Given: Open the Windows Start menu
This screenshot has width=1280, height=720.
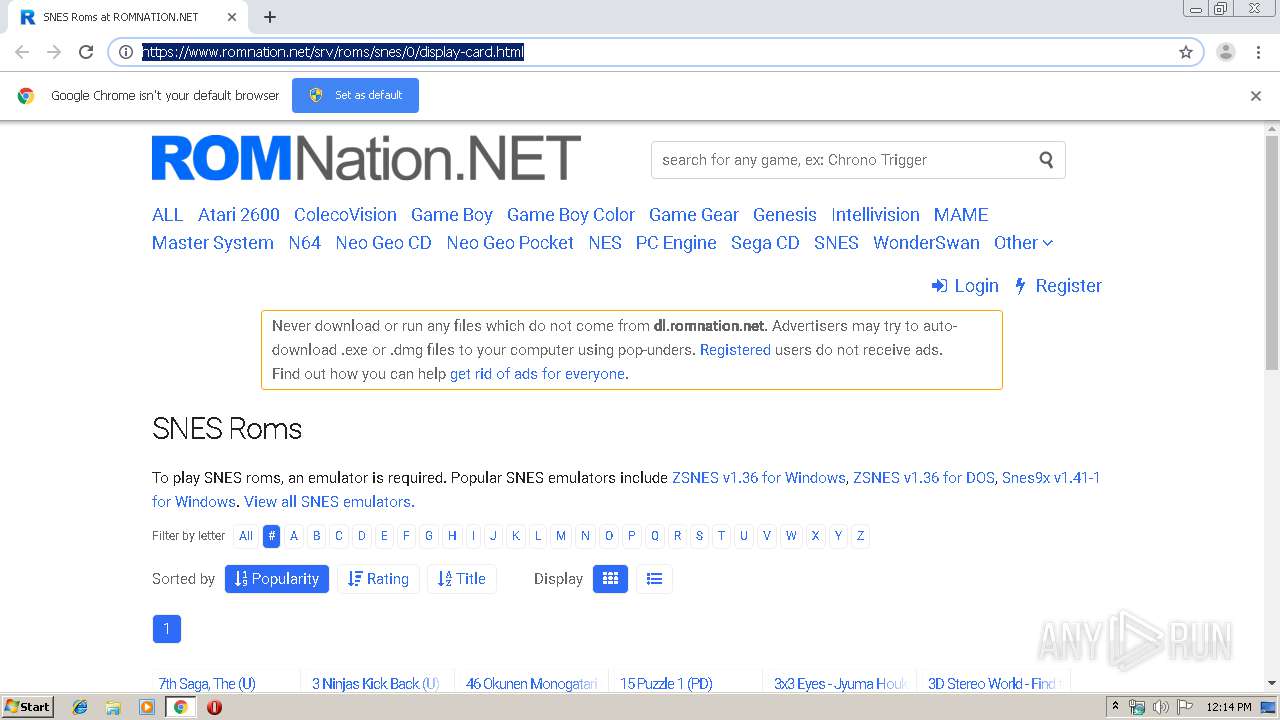Looking at the screenshot, I should click(x=28, y=707).
